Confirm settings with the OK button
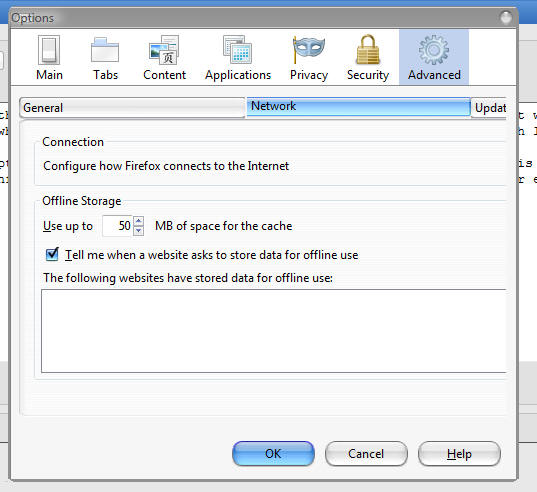 273,454
